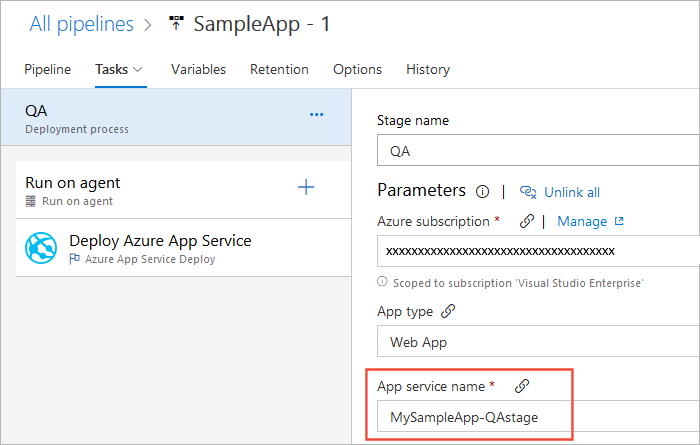This screenshot has width=700, height=445.
Task: Navigate to All pipelines breadcrumb
Action: pyautogui.click(x=81, y=24)
